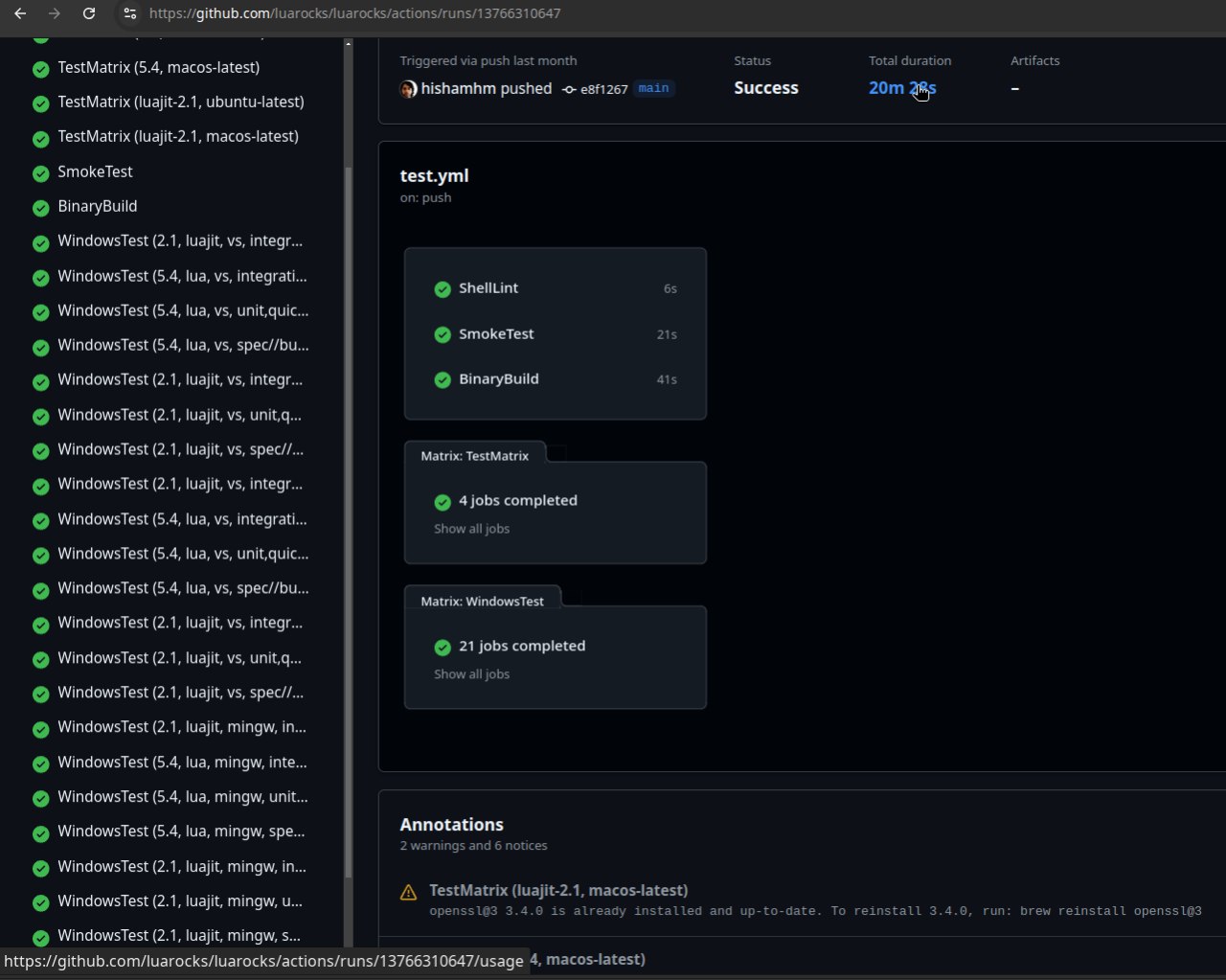Image resolution: width=1226 pixels, height=980 pixels.
Task: Click the green check icon next to ShellLint
Action: click(443, 288)
